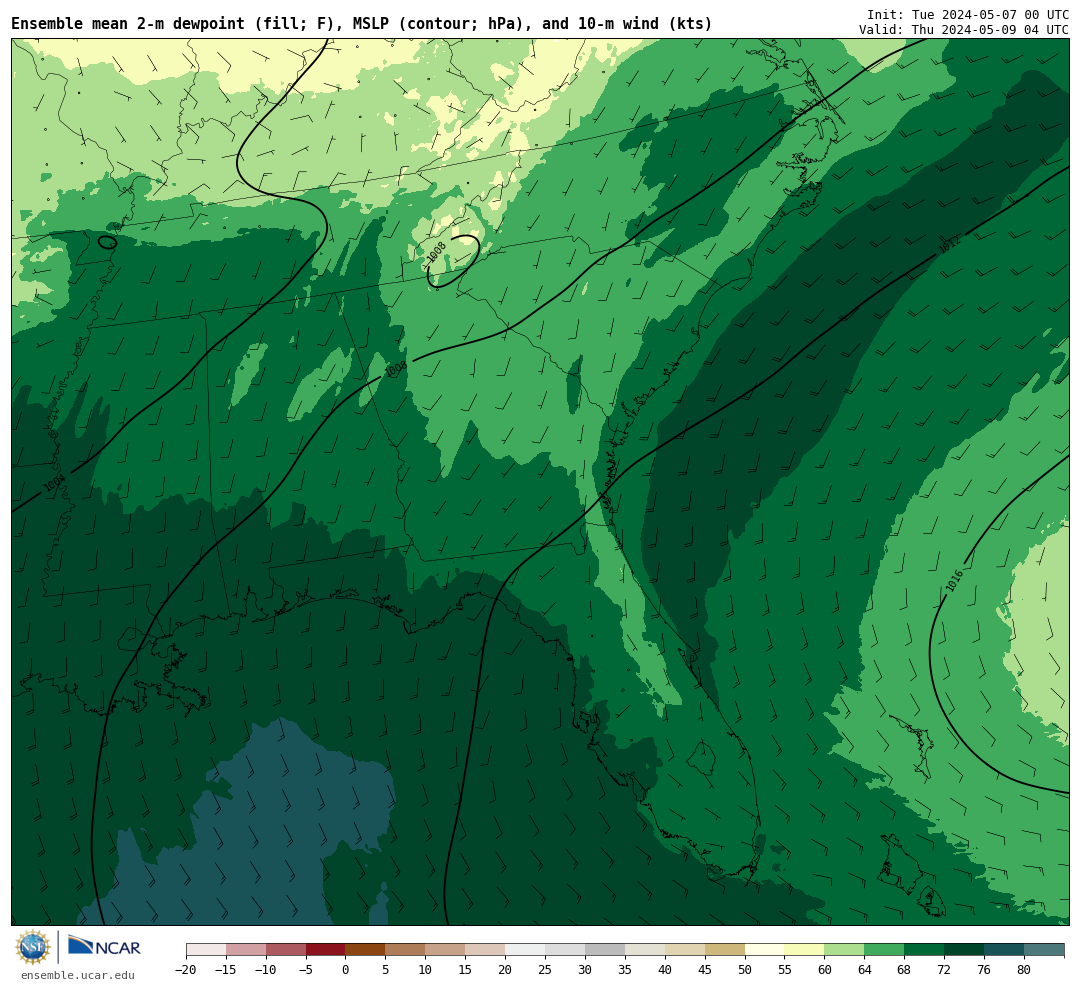Image resolution: width=1080 pixels, height=988 pixels.
Task: Click the -15 colorbar tick label
Action: 226,970
